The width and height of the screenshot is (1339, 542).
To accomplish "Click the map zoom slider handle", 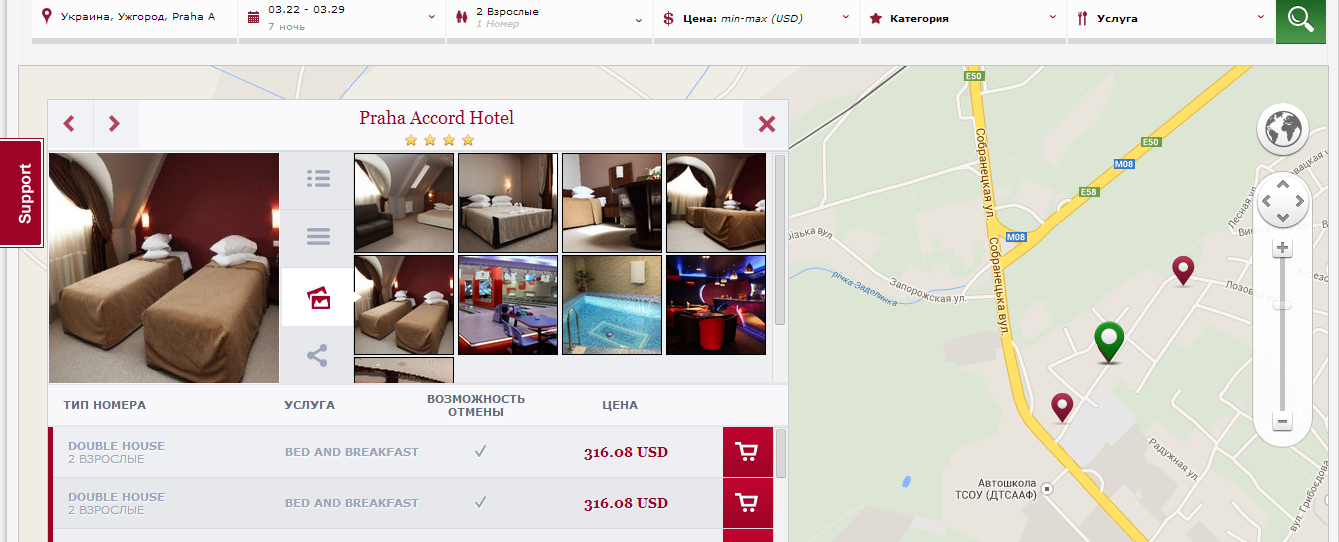I will [x=1283, y=305].
